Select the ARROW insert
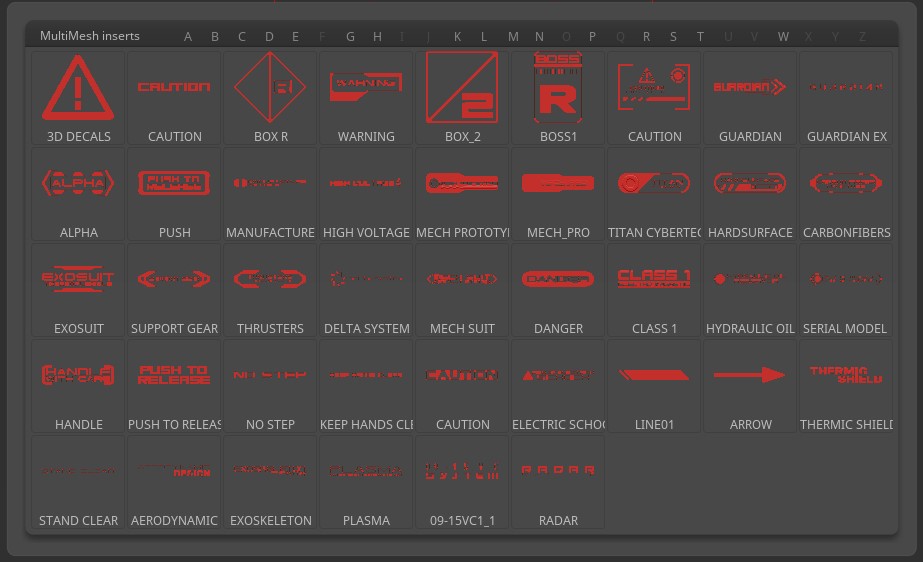This screenshot has height=562, width=923. point(750,385)
